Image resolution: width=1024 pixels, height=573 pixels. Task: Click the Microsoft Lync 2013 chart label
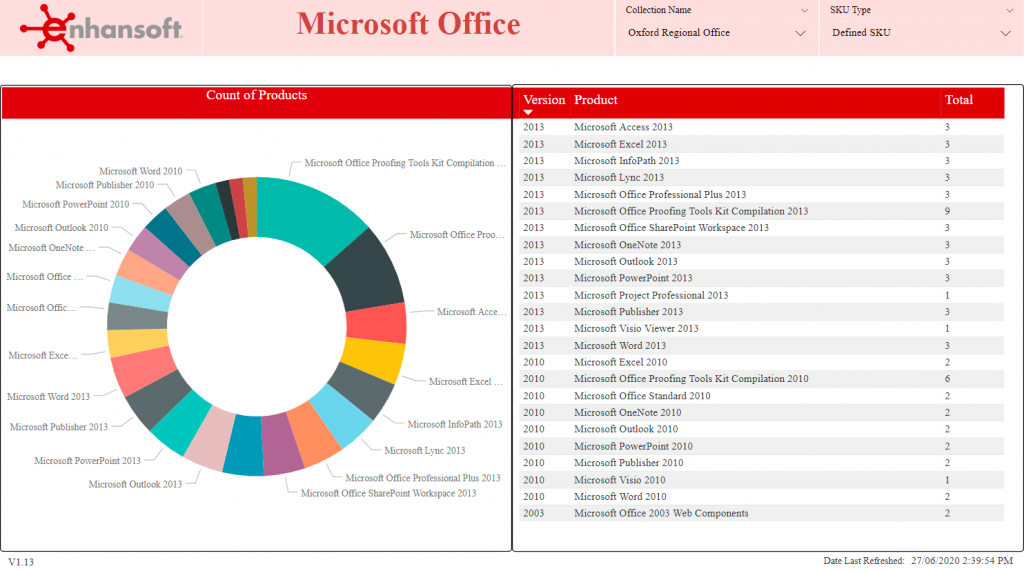point(424,450)
